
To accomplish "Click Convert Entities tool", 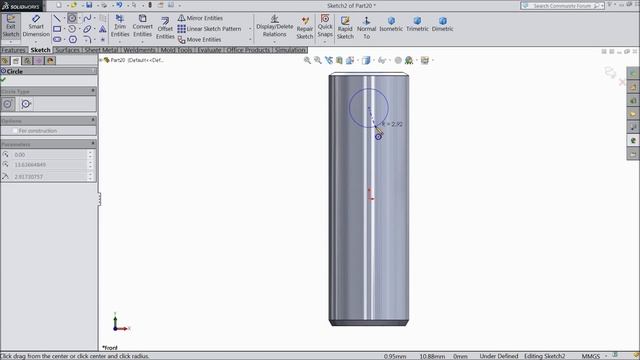I will pos(142,26).
